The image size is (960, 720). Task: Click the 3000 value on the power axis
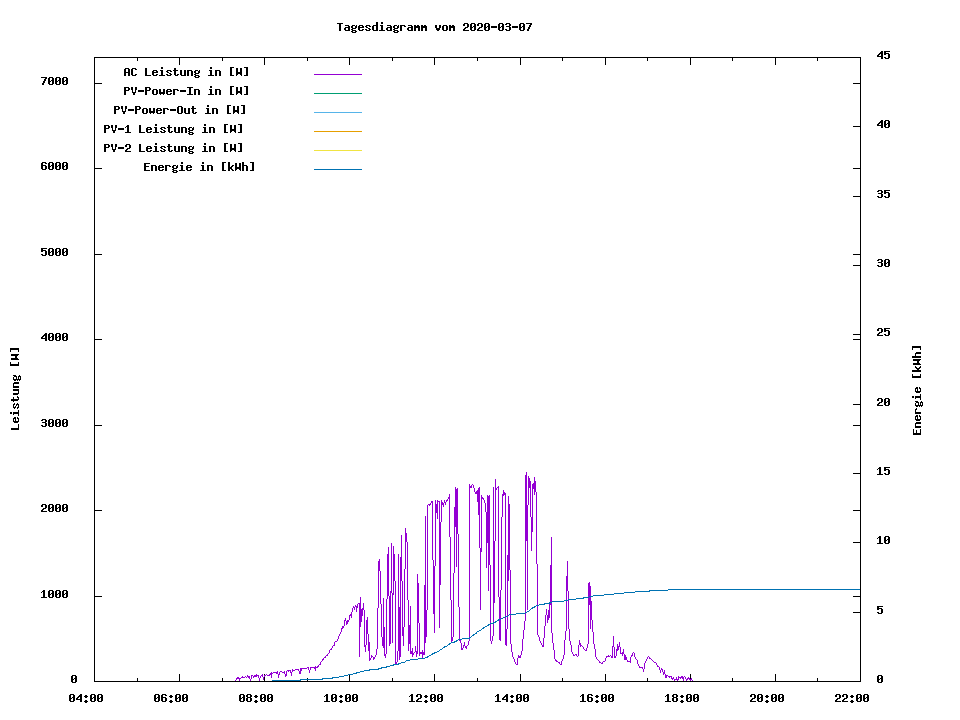pos(54,424)
